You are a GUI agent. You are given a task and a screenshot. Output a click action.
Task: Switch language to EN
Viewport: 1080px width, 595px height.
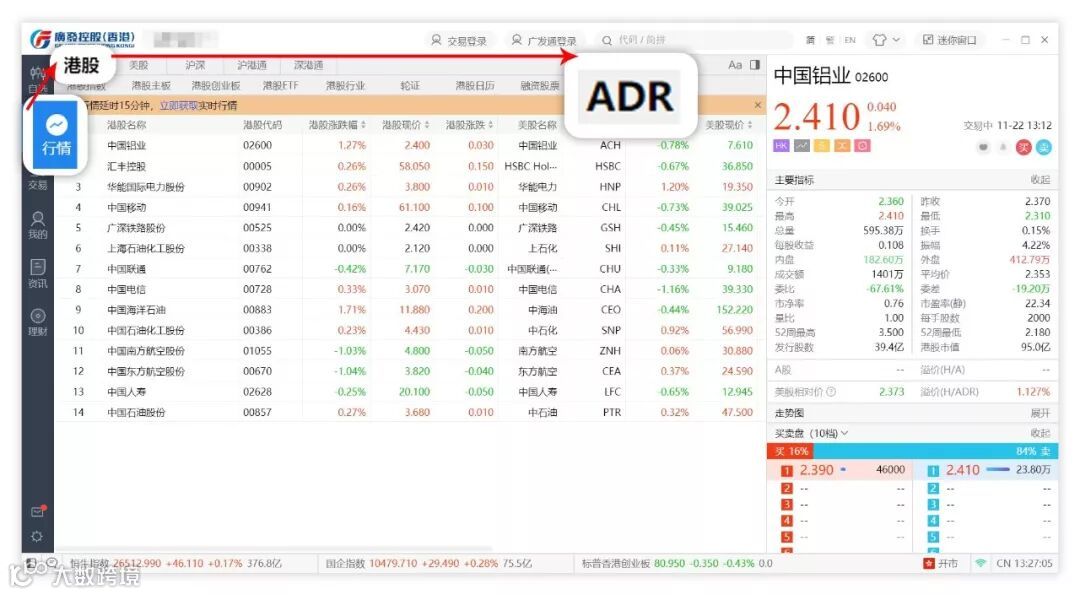coord(850,41)
